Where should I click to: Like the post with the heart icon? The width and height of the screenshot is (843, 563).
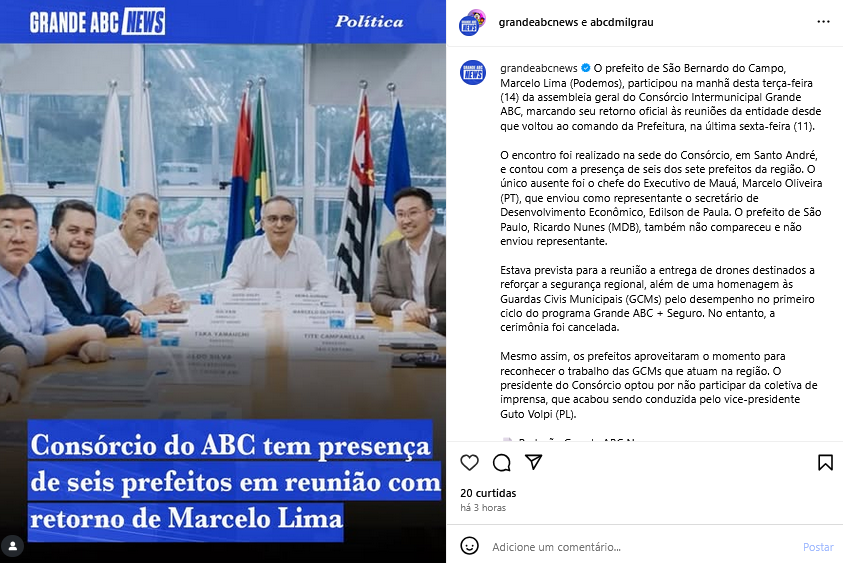tap(469, 462)
